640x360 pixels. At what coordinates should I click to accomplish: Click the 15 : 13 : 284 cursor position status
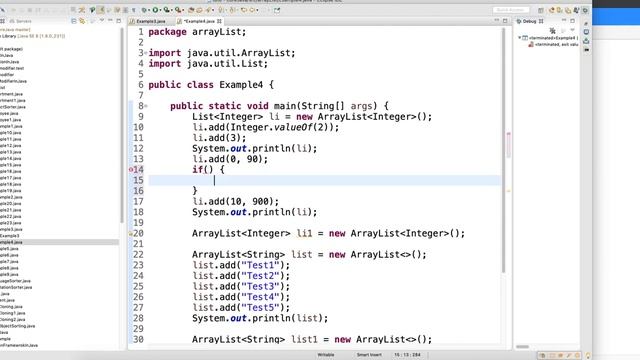point(407,355)
